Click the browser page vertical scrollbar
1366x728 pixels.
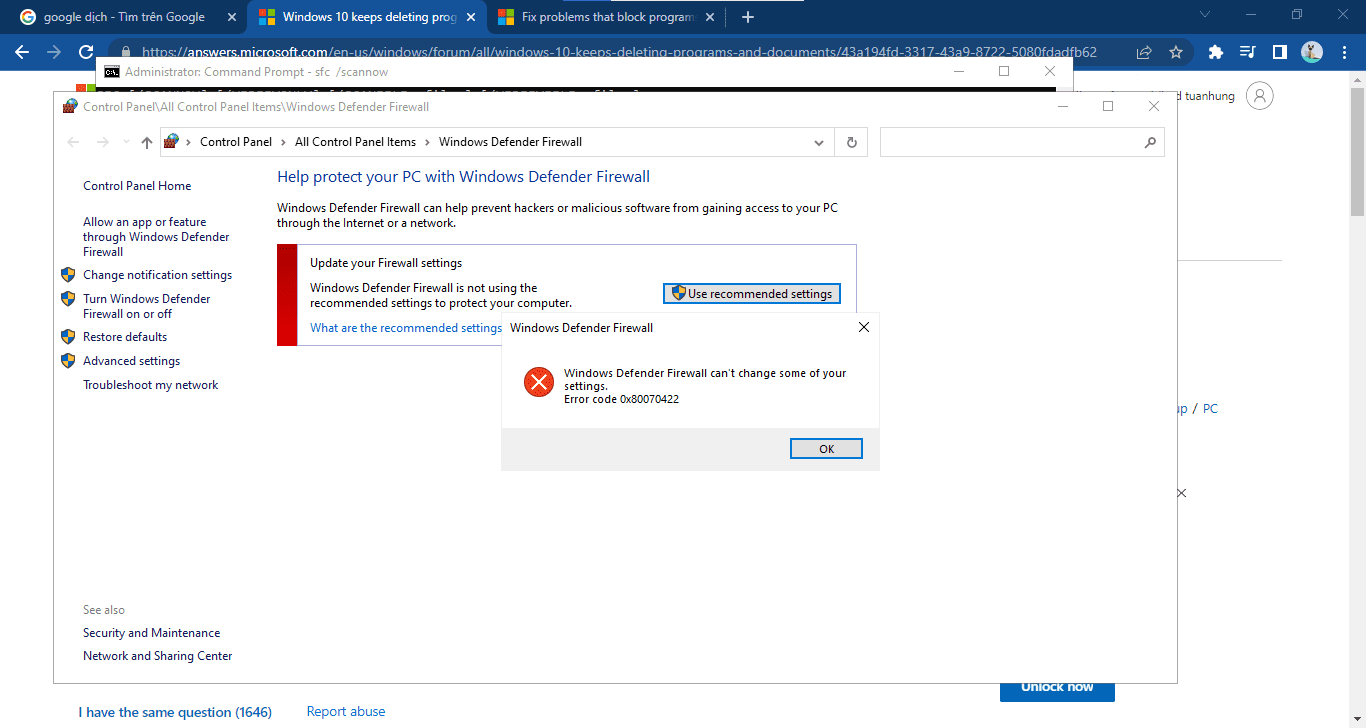tap(1358, 150)
